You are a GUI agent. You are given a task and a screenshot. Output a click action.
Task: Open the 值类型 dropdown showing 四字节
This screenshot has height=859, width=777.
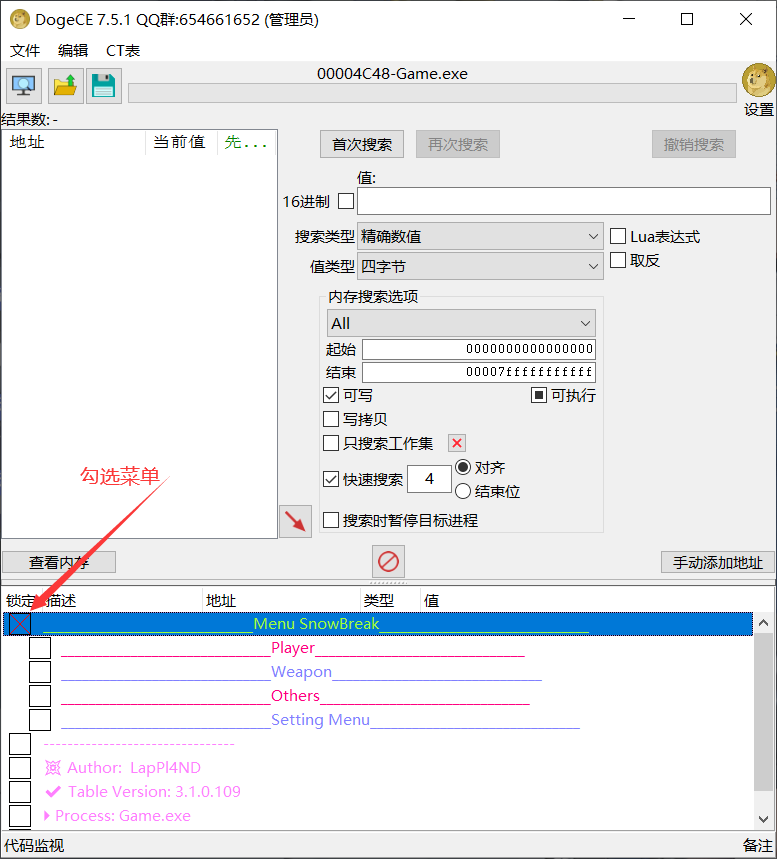480,267
